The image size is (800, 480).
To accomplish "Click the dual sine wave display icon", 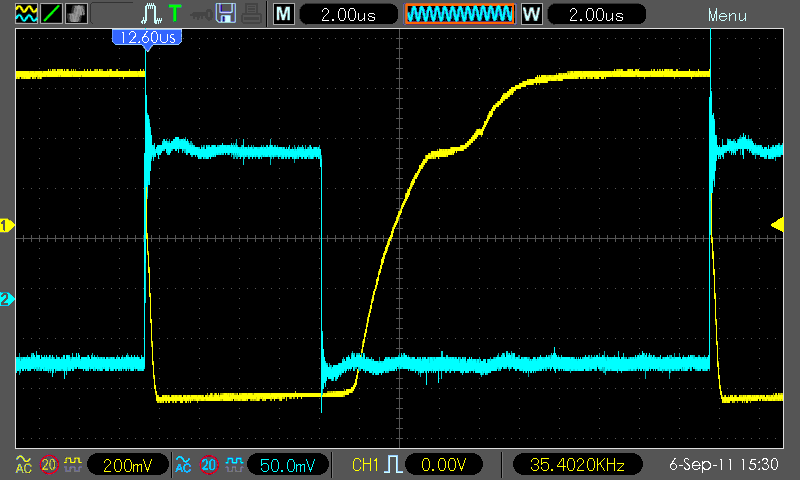I will (26, 14).
